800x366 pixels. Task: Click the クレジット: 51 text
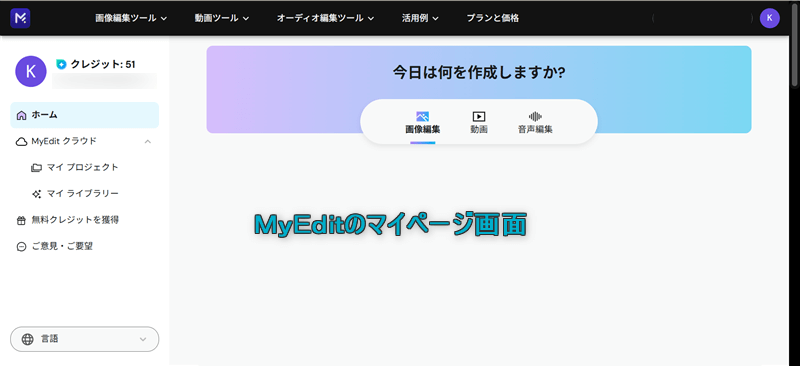coord(103,64)
